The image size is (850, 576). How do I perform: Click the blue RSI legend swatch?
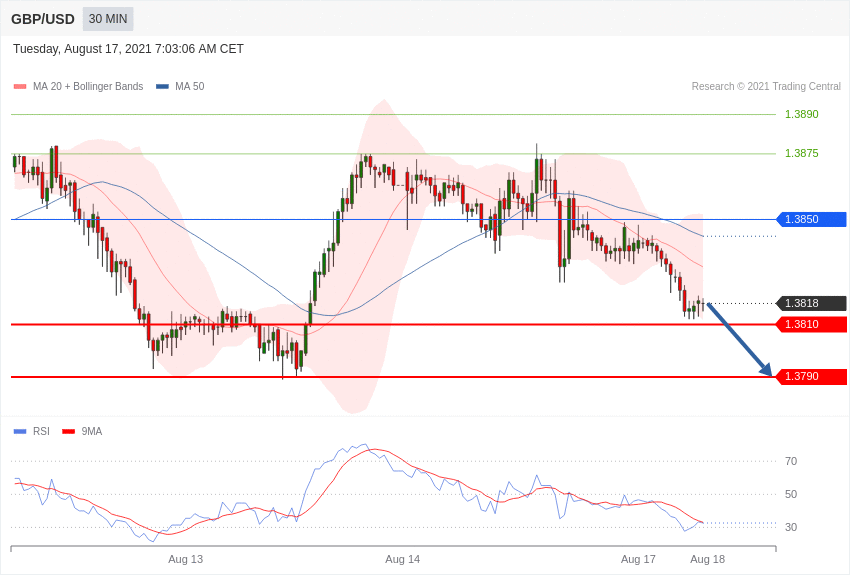point(20,432)
